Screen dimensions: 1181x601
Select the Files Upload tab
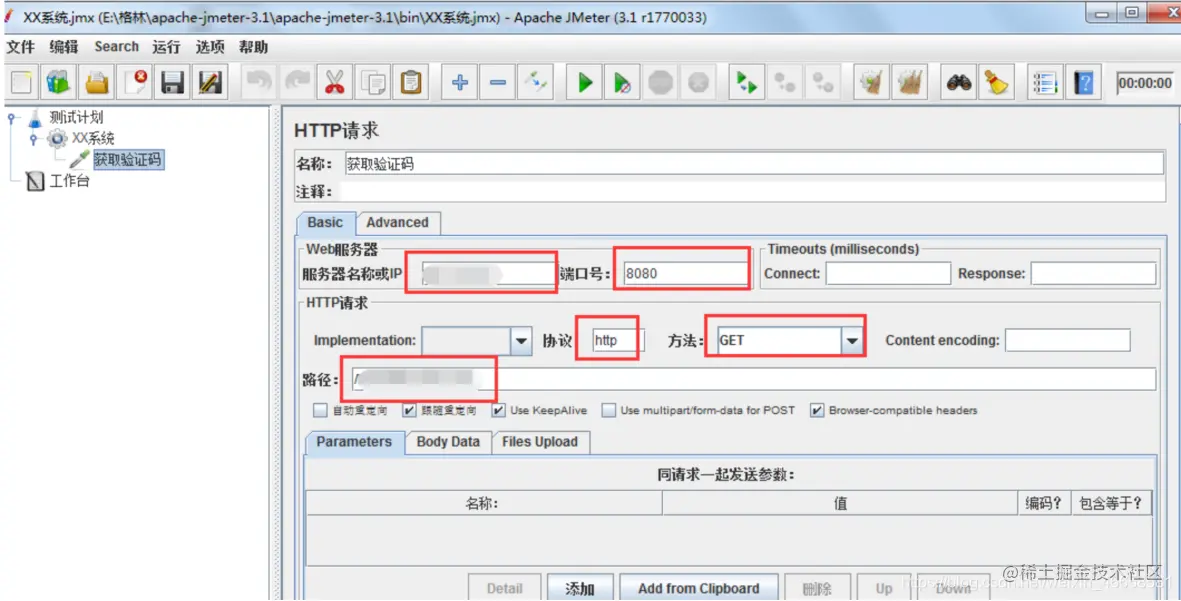point(540,442)
